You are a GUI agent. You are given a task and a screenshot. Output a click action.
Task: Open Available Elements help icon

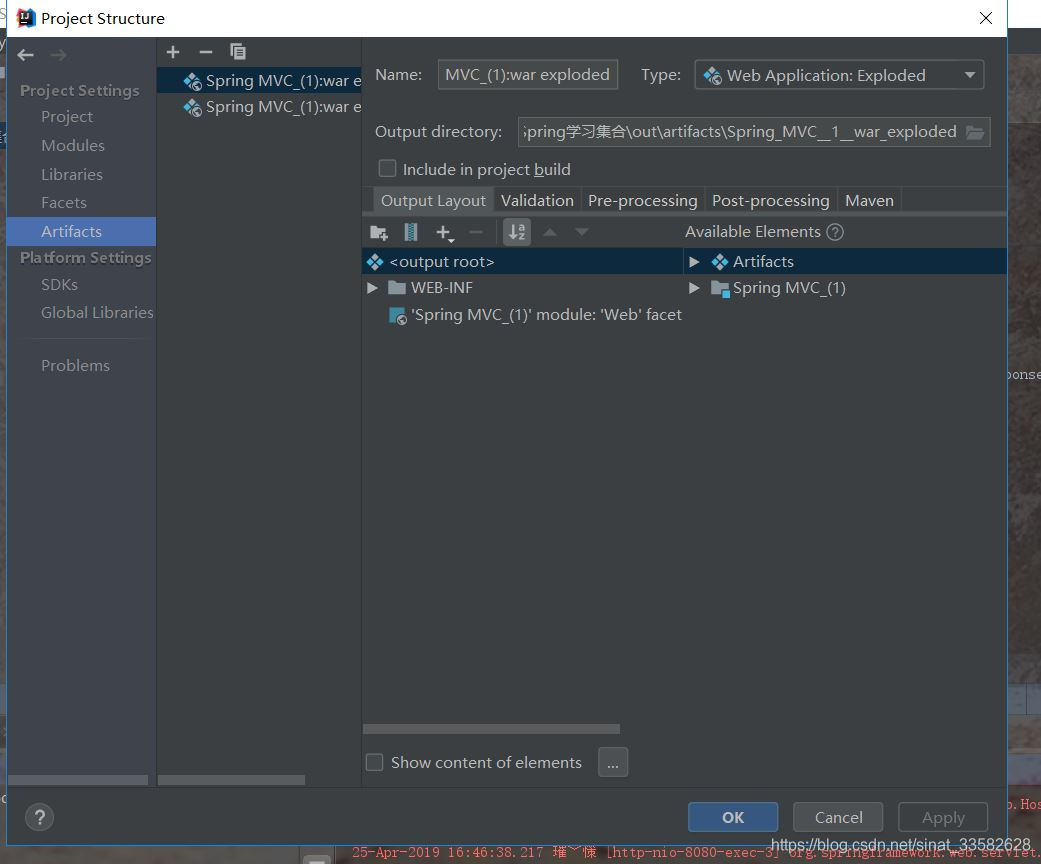[835, 232]
